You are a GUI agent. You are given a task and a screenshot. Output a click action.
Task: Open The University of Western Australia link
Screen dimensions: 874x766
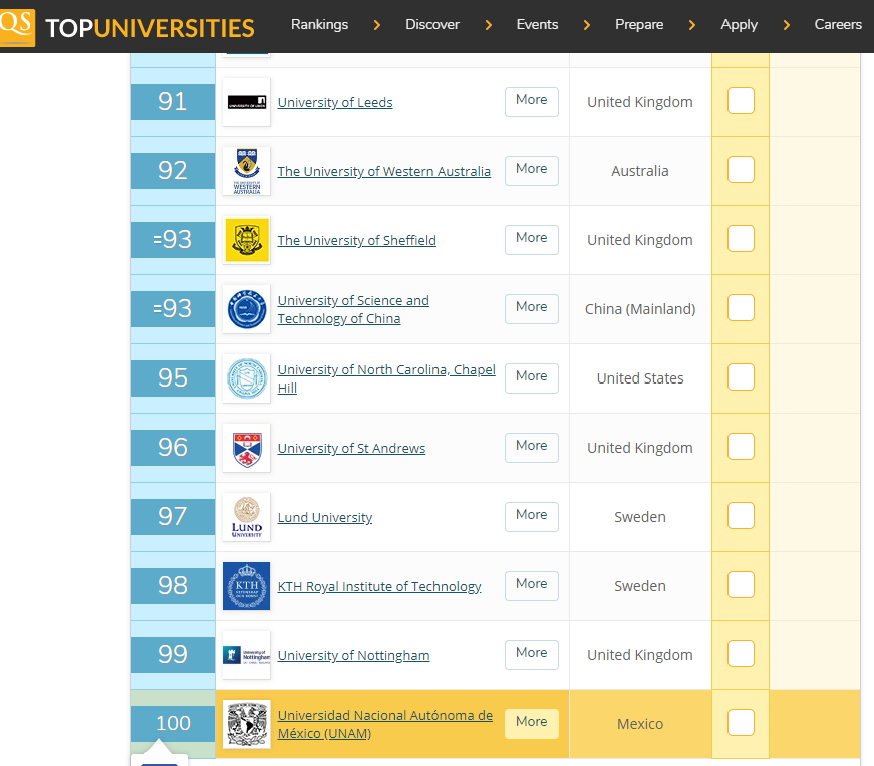click(384, 171)
